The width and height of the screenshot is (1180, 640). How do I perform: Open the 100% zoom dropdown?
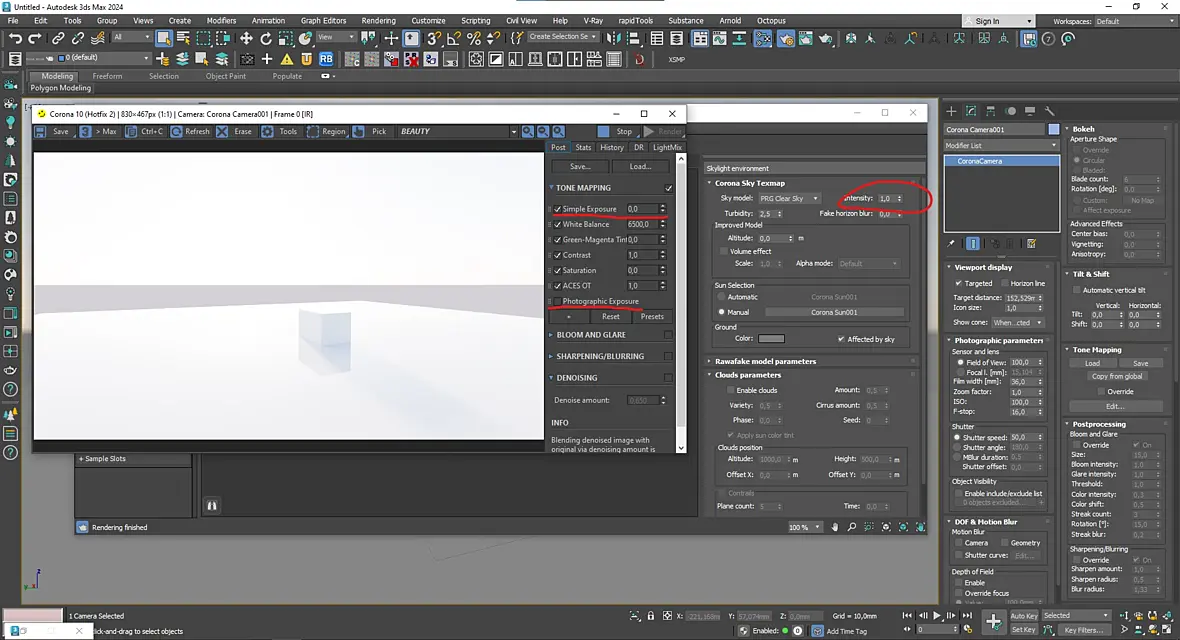click(804, 527)
